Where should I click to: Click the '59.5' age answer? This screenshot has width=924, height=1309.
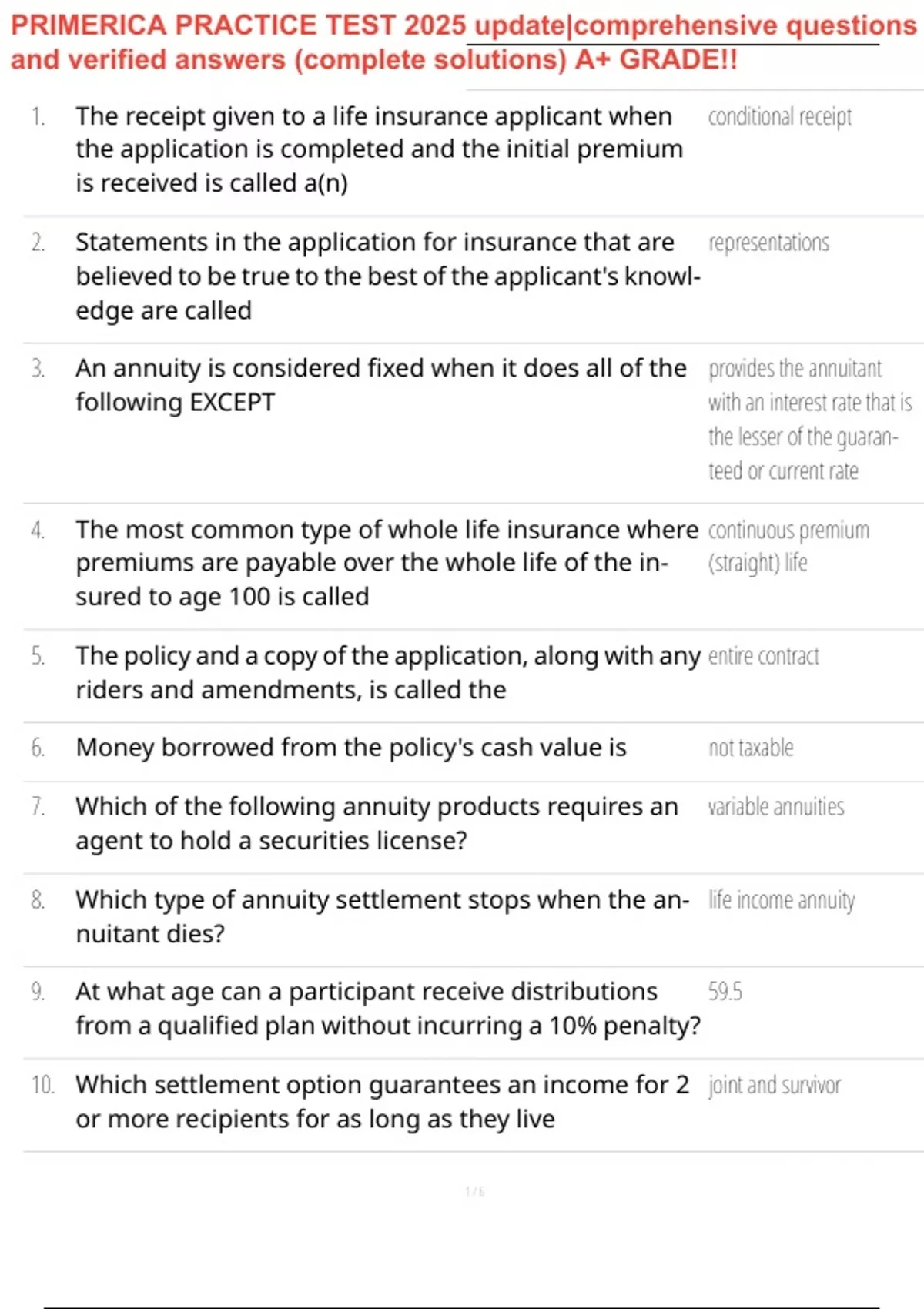725,992
